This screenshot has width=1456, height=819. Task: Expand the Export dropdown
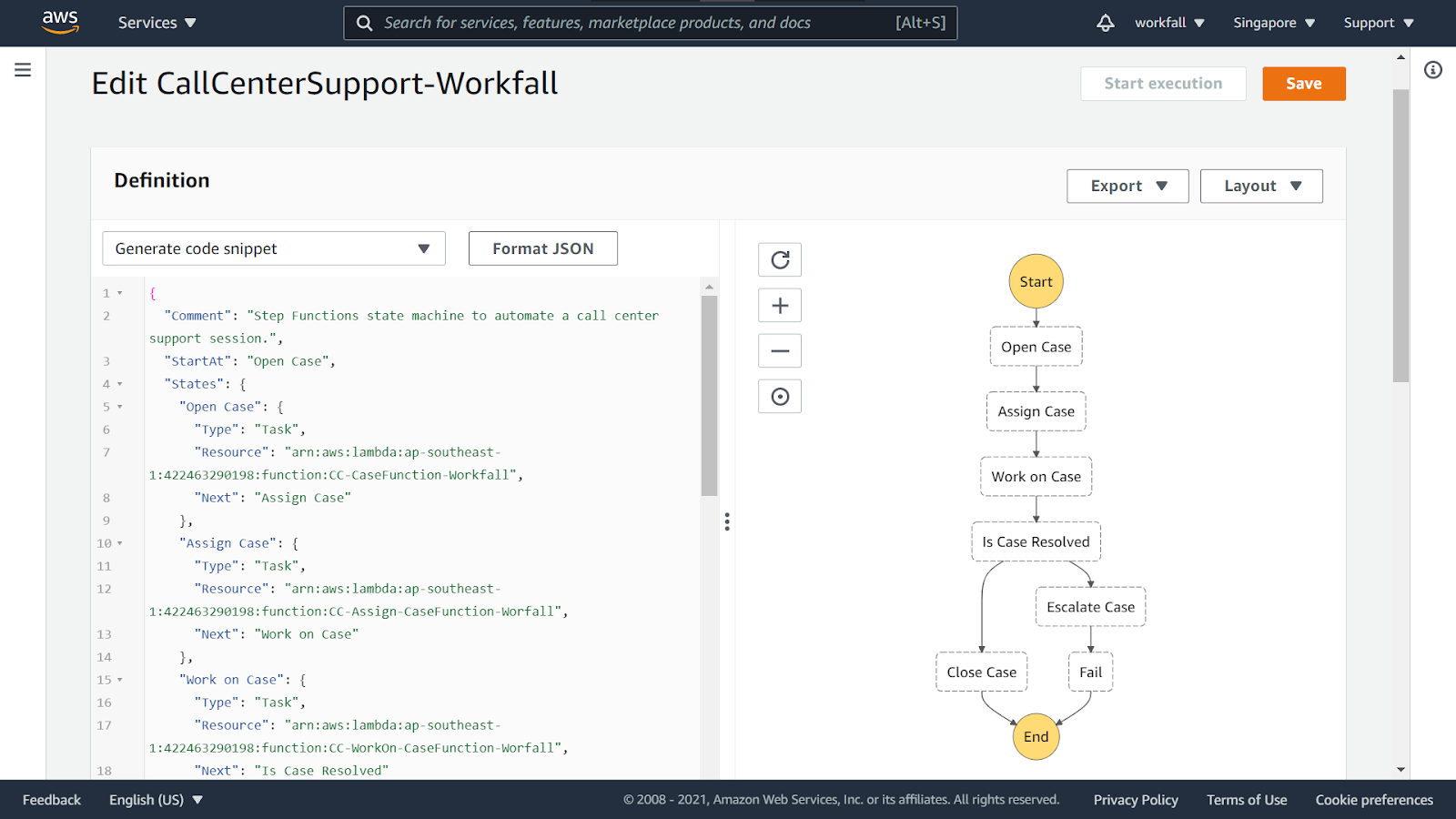click(x=1127, y=186)
